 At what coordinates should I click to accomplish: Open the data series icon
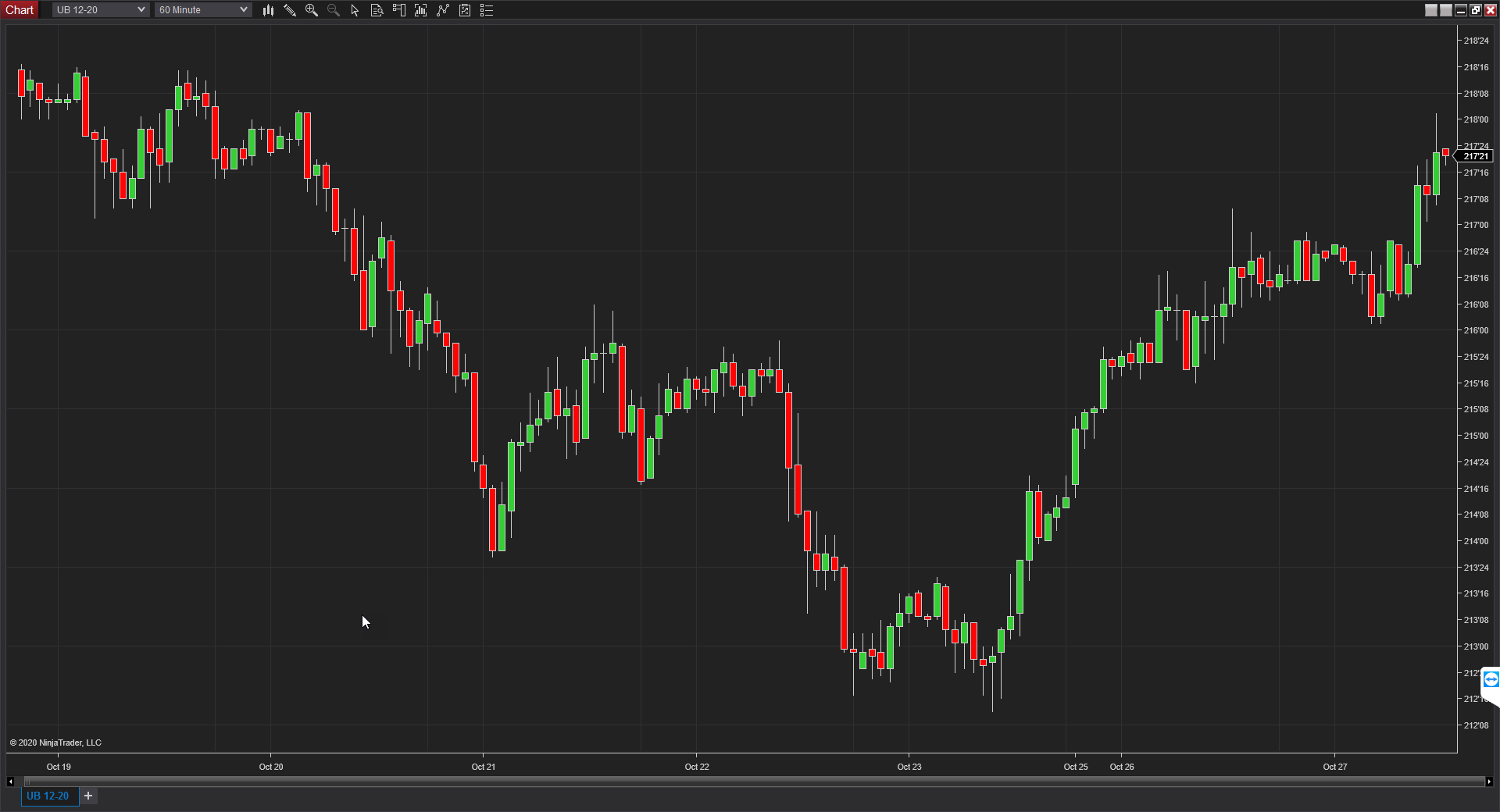421,10
